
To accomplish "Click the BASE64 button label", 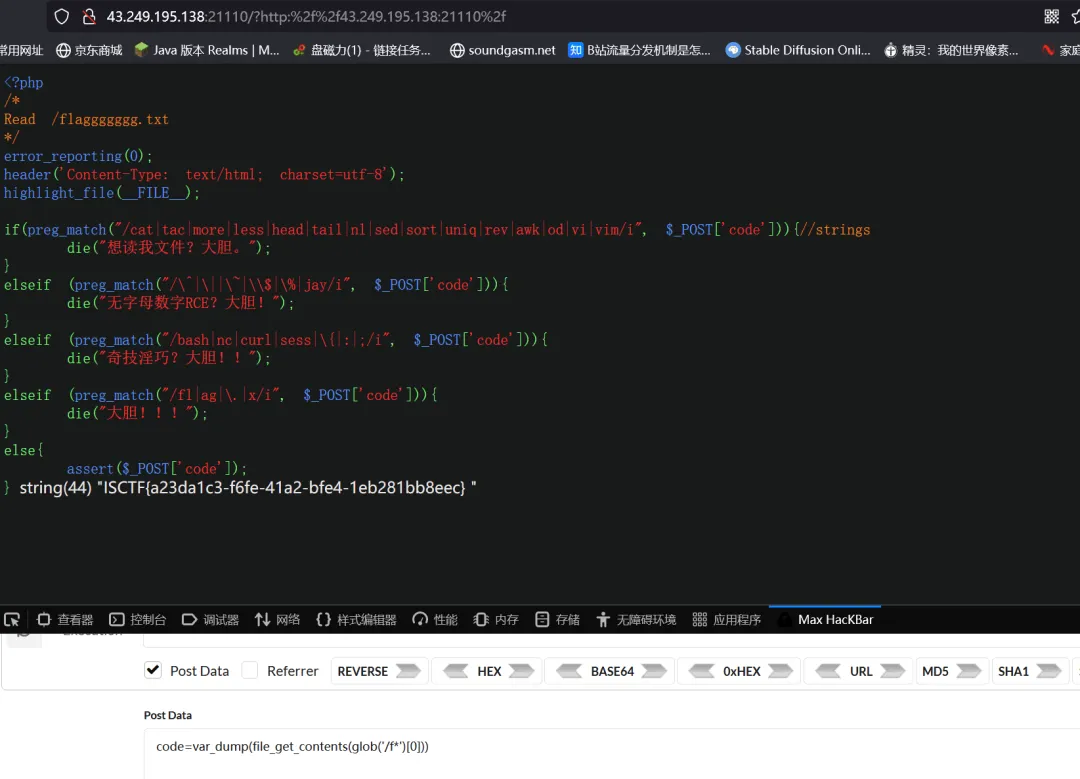I will pyautogui.click(x=612, y=671).
